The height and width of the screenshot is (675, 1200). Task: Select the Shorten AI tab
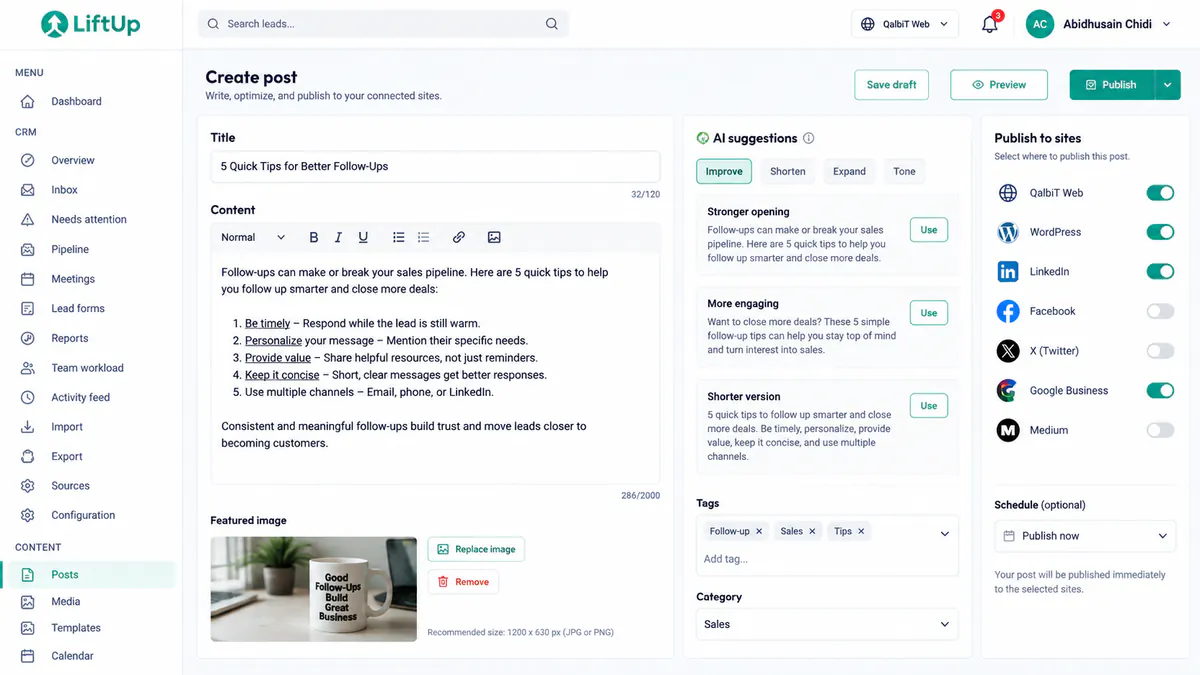(x=788, y=171)
